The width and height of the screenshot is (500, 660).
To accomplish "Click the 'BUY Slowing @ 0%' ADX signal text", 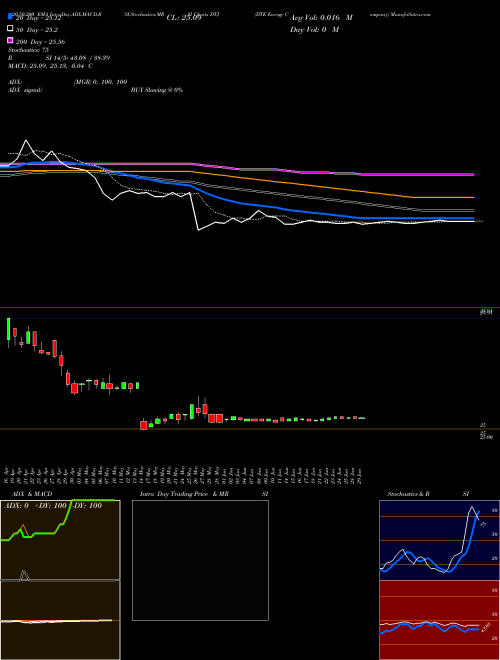I will [x=157, y=90].
